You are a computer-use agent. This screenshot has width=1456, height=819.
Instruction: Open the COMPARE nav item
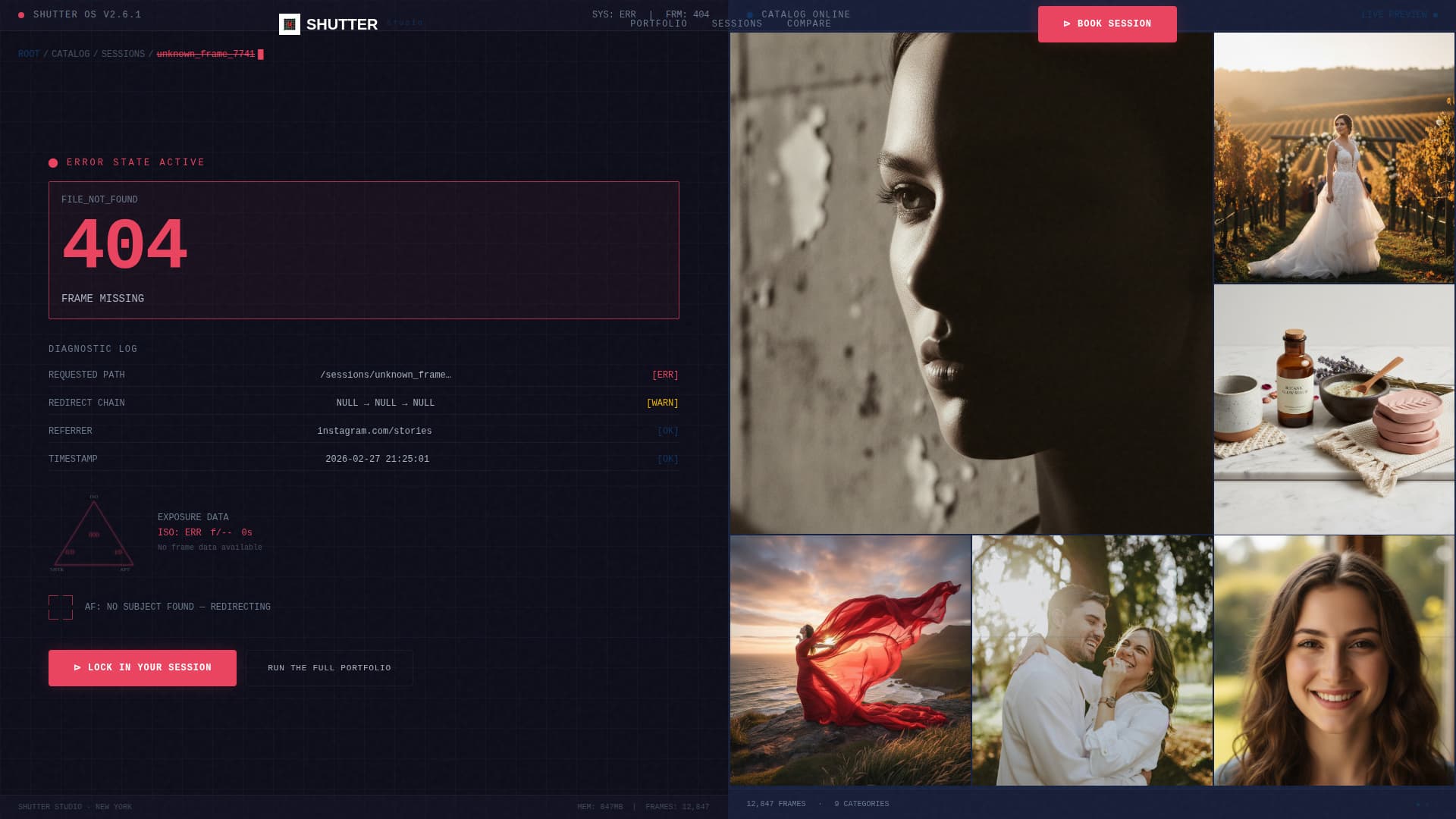pos(808,24)
